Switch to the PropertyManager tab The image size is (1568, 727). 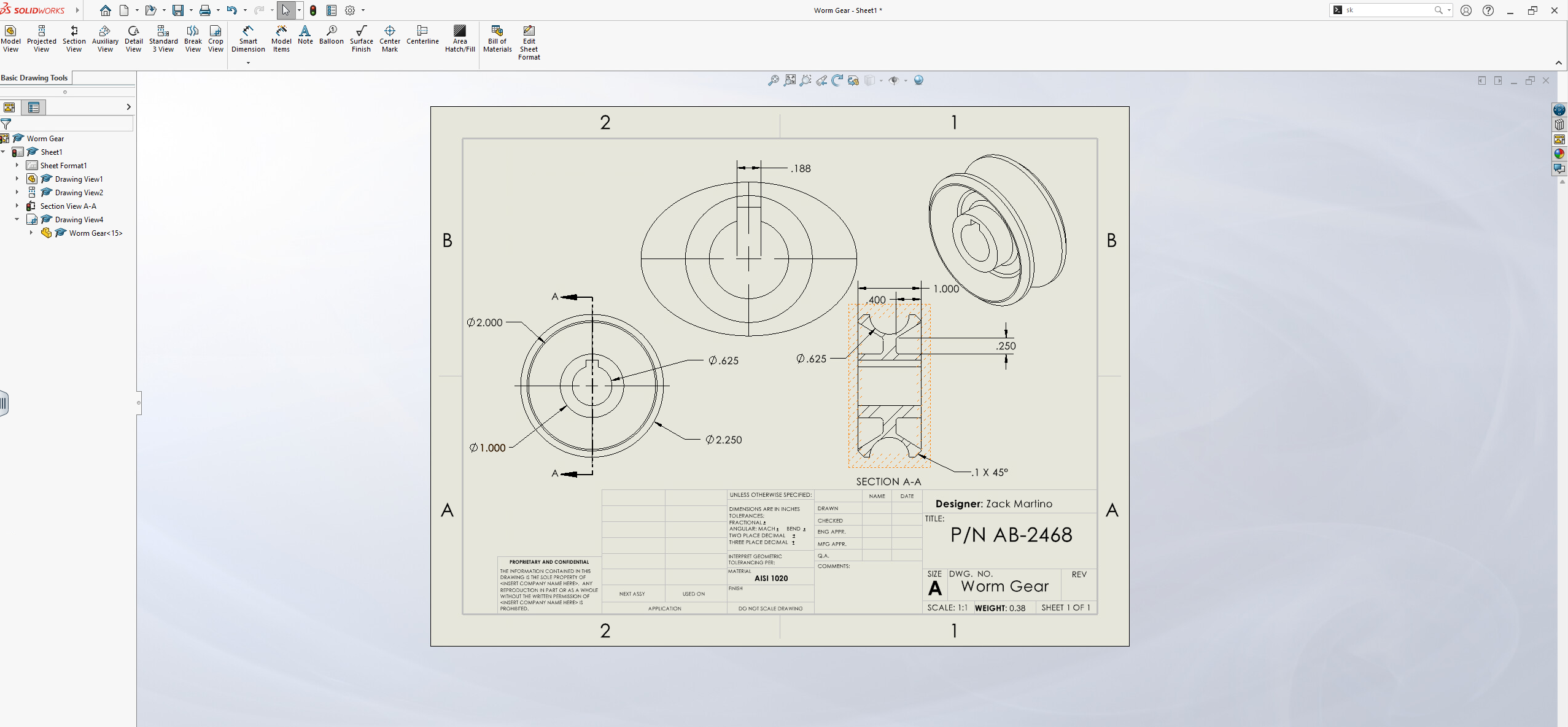pyautogui.click(x=34, y=107)
